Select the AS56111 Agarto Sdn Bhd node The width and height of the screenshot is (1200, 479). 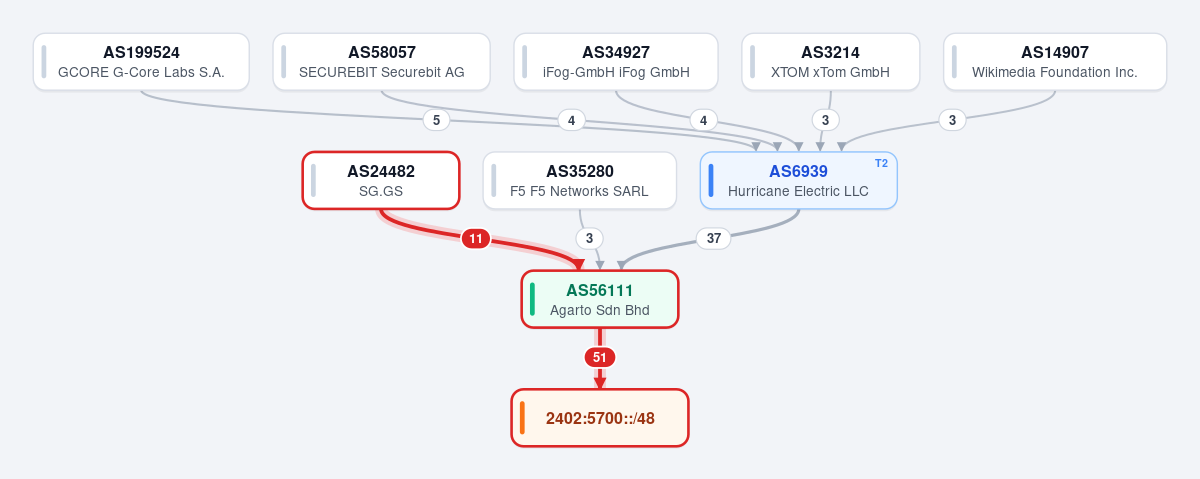pyautogui.click(x=600, y=299)
